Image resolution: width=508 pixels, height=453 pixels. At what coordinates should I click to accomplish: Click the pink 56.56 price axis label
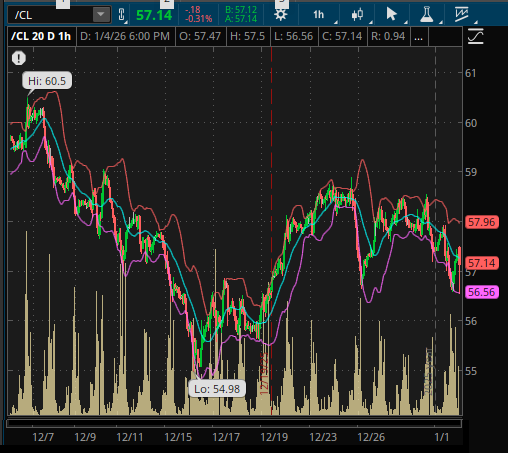pyautogui.click(x=482, y=292)
